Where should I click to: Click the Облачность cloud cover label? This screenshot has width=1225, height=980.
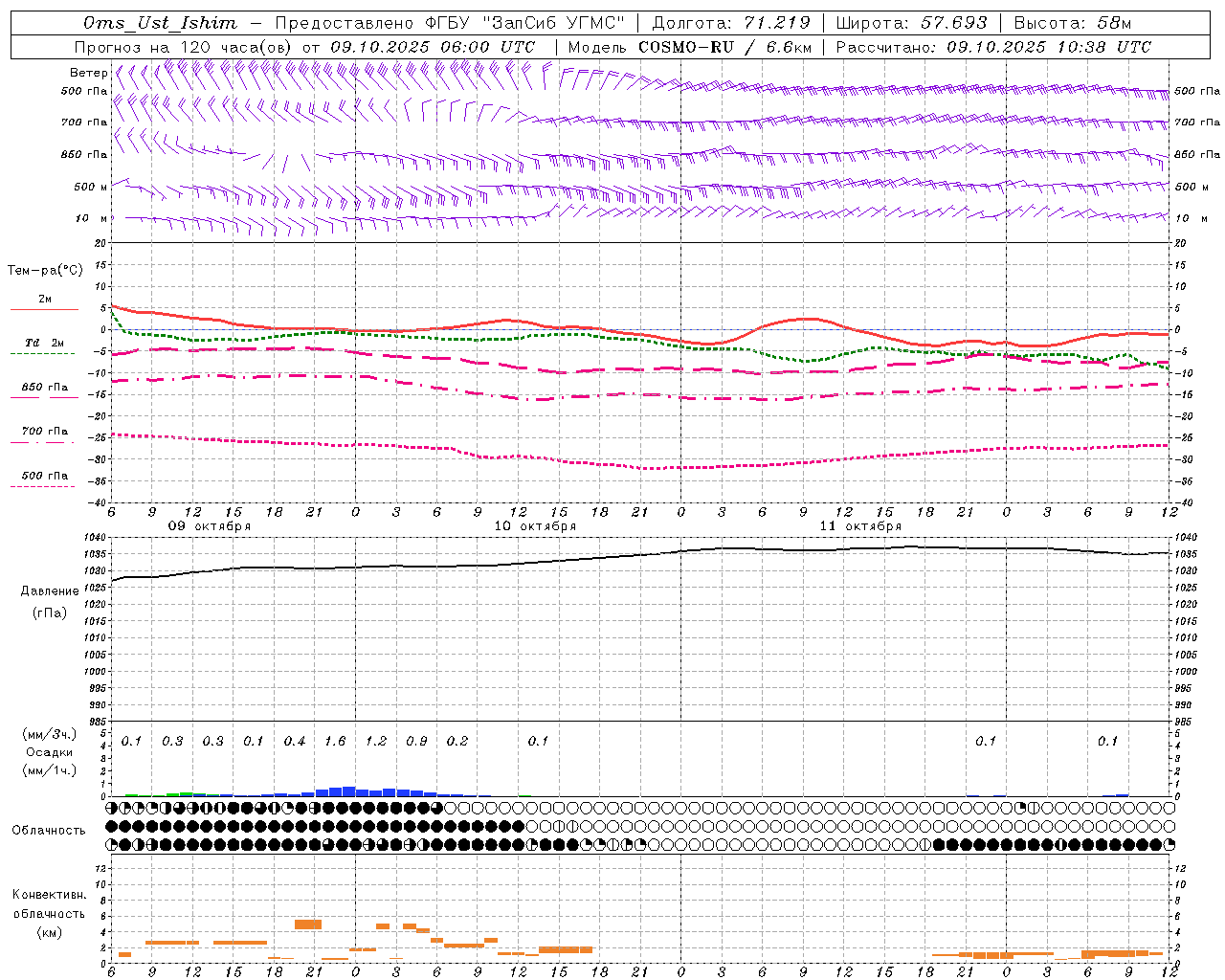point(49,830)
